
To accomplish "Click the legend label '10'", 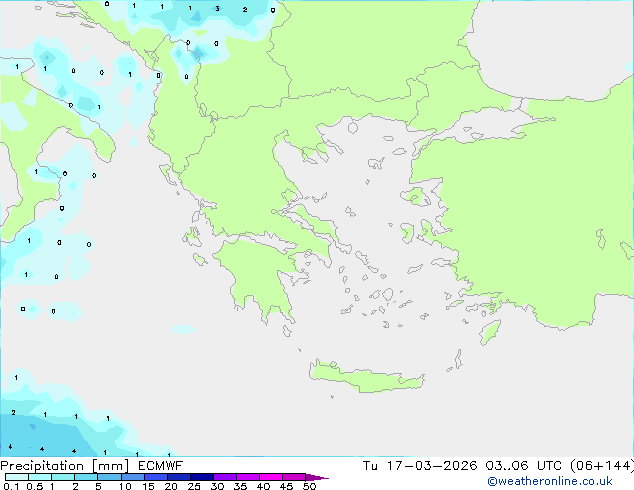I will 125,486.
